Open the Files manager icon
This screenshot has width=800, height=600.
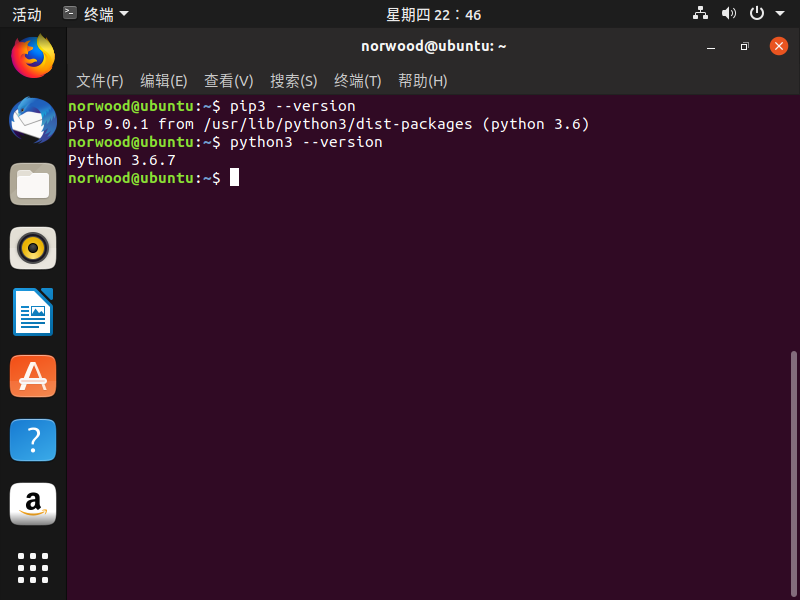tap(33, 184)
